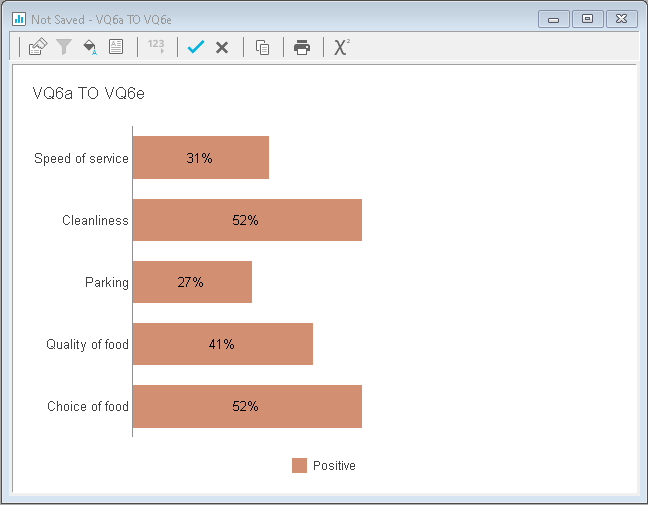Select the Positive legend color swatch
The width and height of the screenshot is (648, 505).
click(299, 465)
